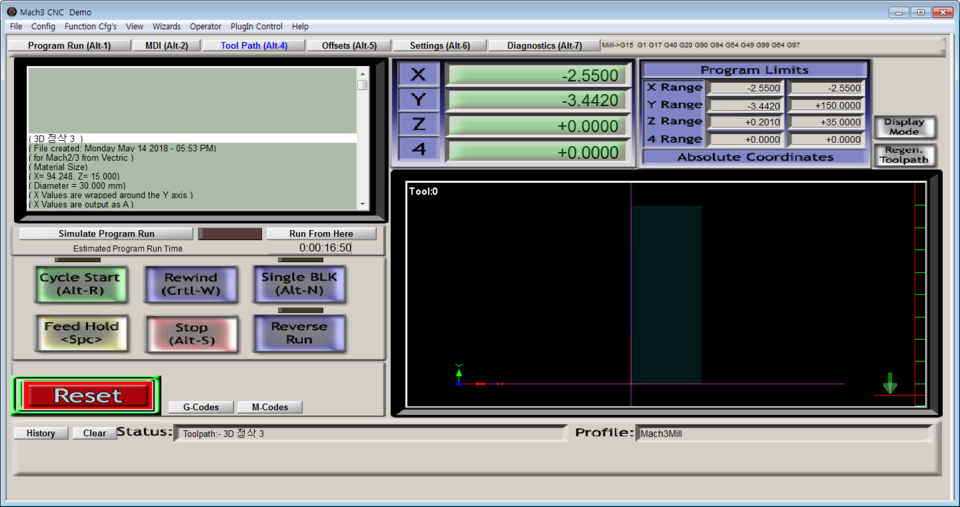Switch to Offsets (Alt-5) tab

pos(349,45)
